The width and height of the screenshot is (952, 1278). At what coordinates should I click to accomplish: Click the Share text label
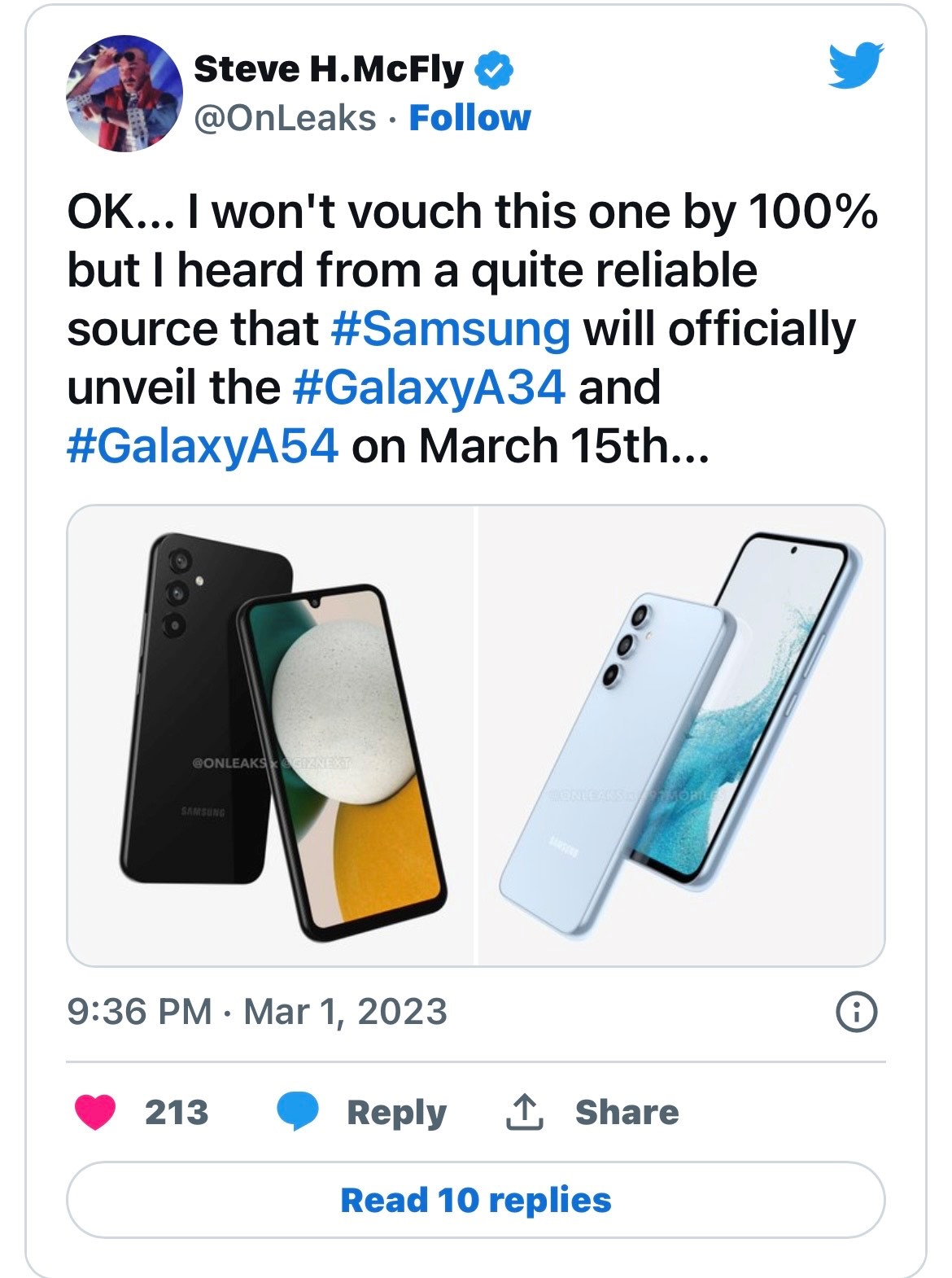pos(627,1112)
